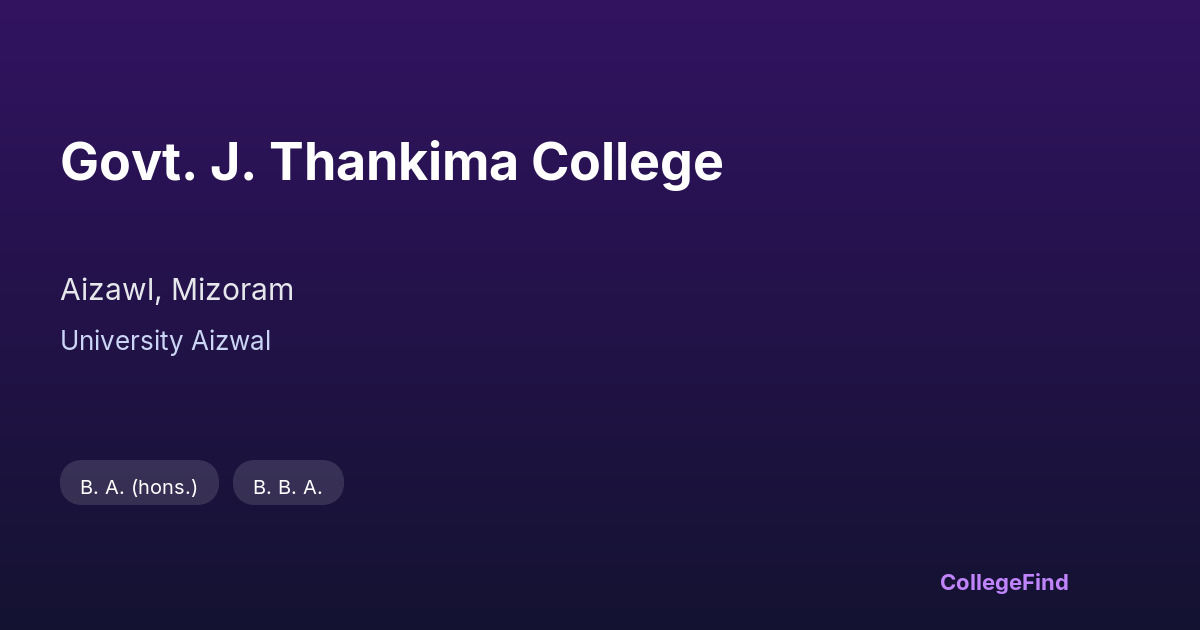Click the Govt. J. Thankima College heading
This screenshot has width=1200, height=630.
[391, 162]
